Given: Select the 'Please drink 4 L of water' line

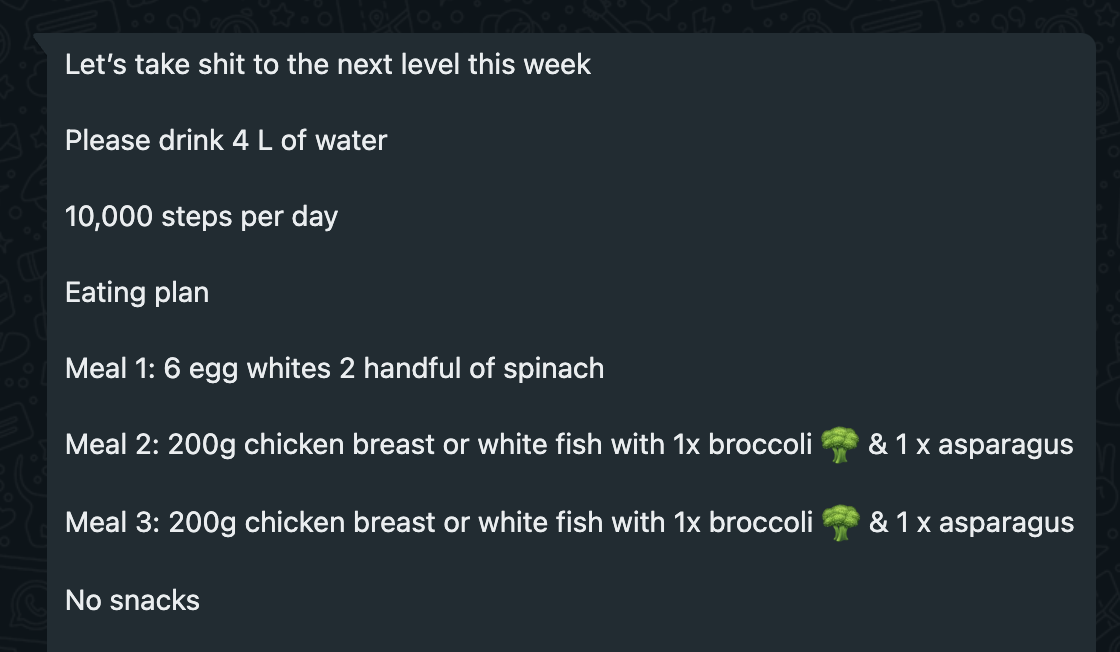Looking at the screenshot, I should pyautogui.click(x=226, y=141).
